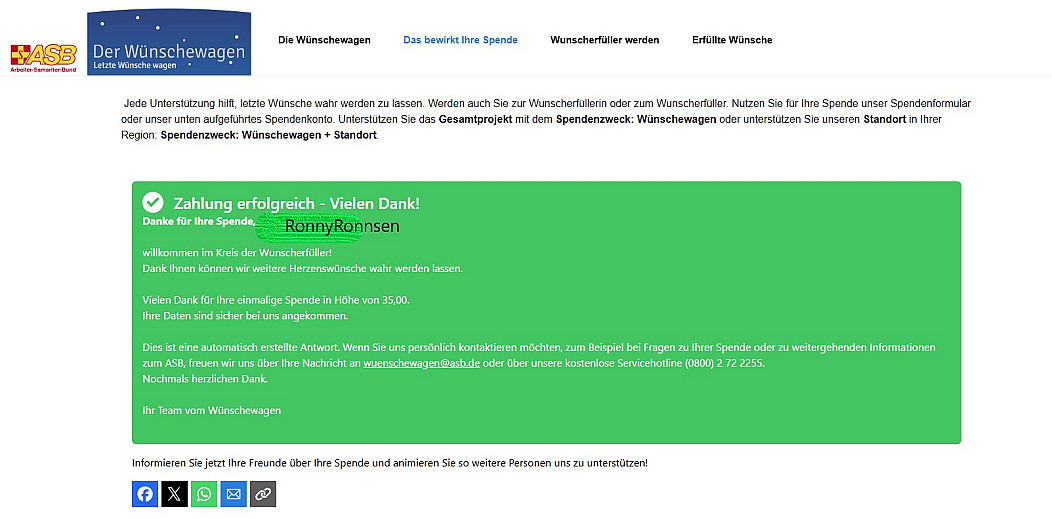
Task: Go to Wunscherfüller werden page
Action: 604,40
